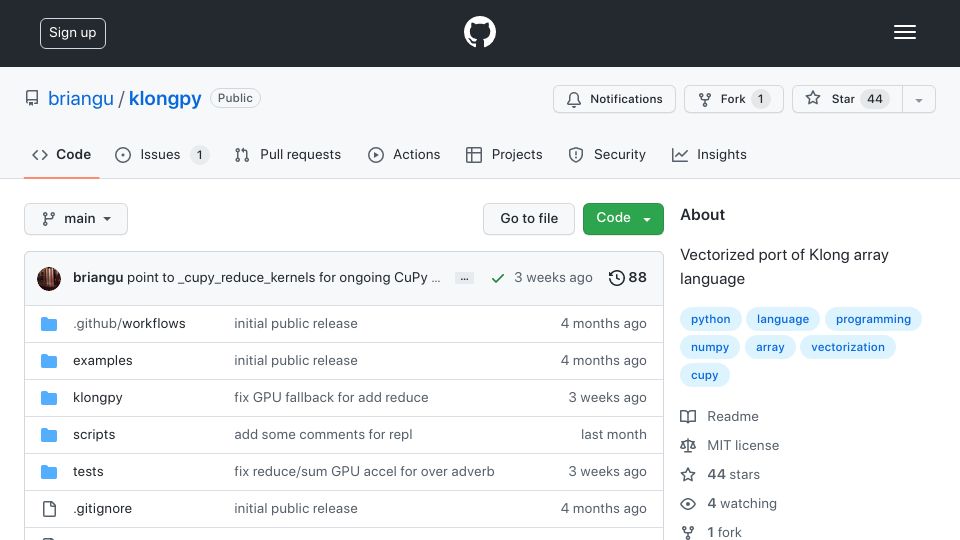Click the GitHub Octocat logo
The image size is (960, 540).
479,32
